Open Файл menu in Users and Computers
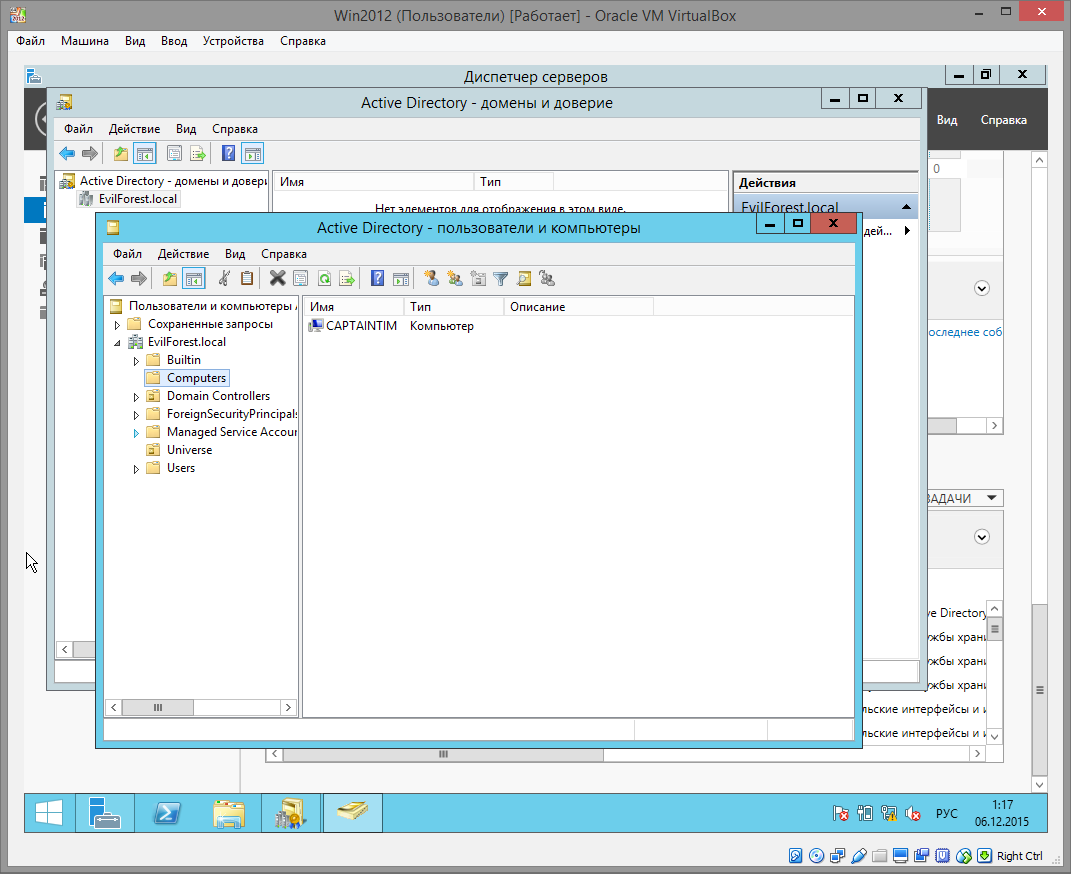 (x=127, y=254)
